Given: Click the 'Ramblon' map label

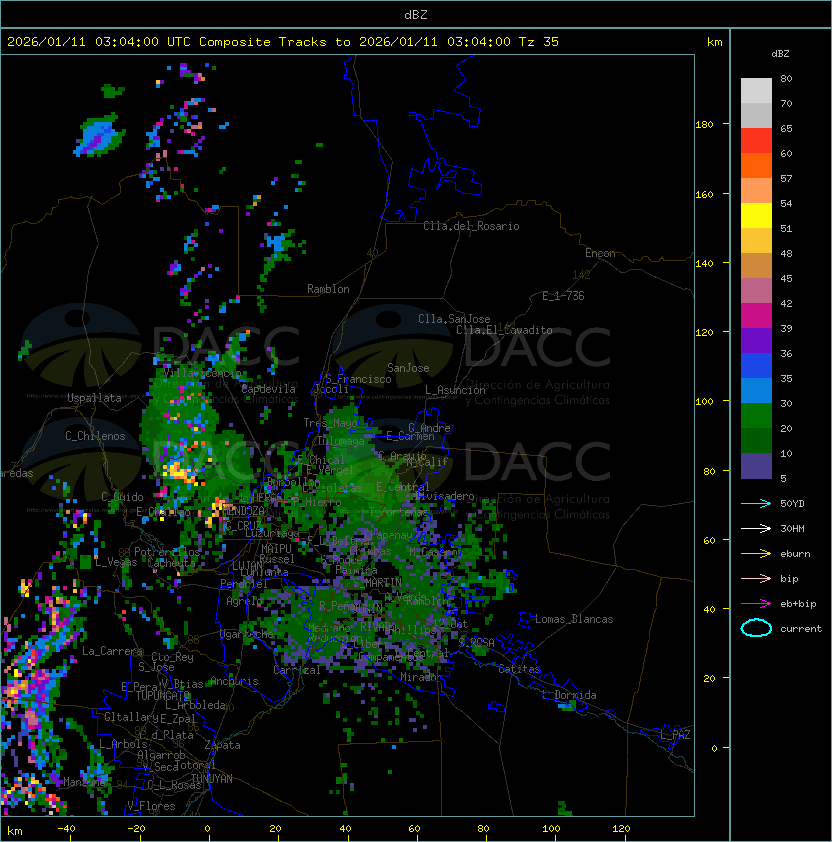Looking at the screenshot, I should pos(328,289).
